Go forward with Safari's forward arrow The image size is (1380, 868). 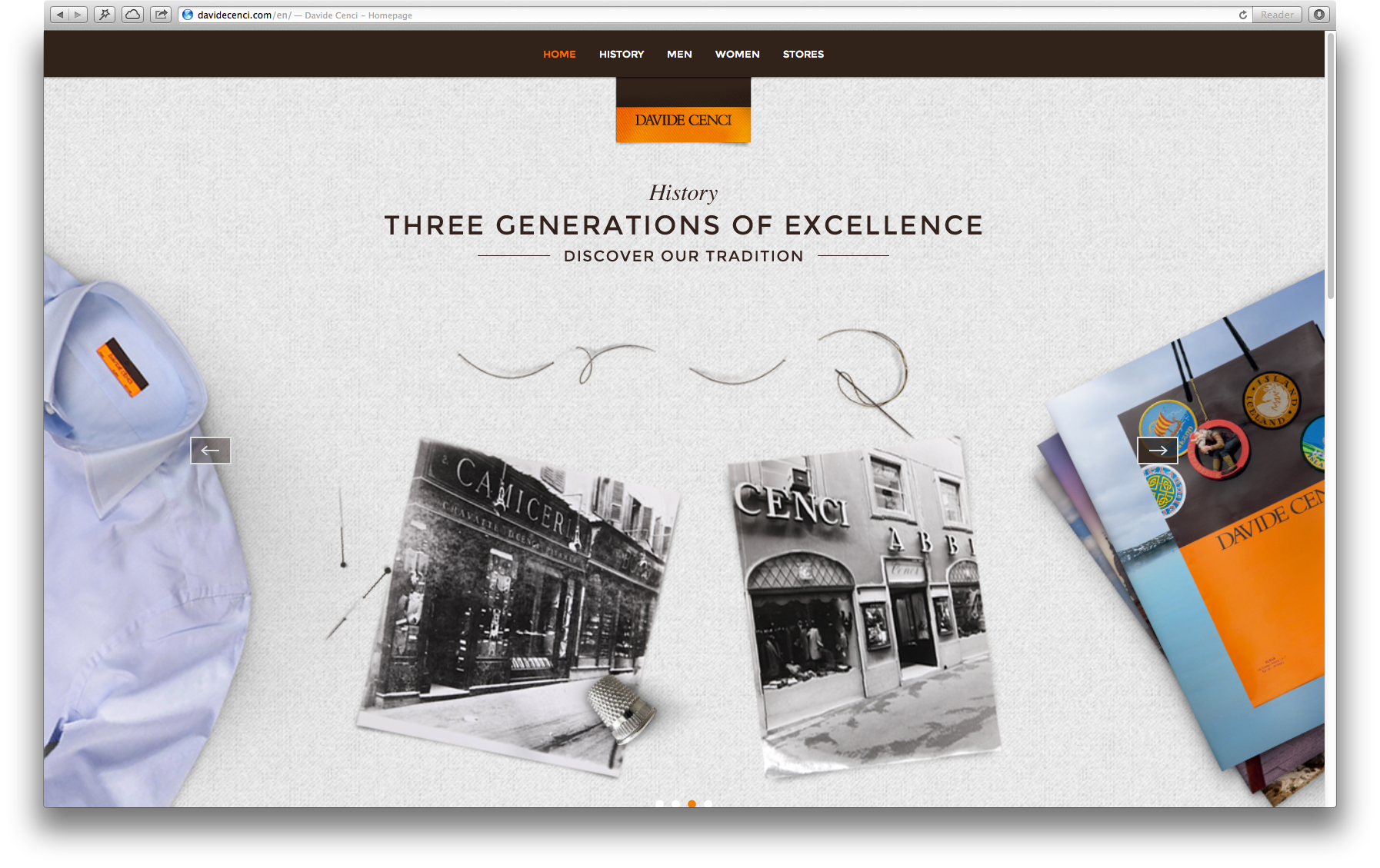click(x=78, y=15)
